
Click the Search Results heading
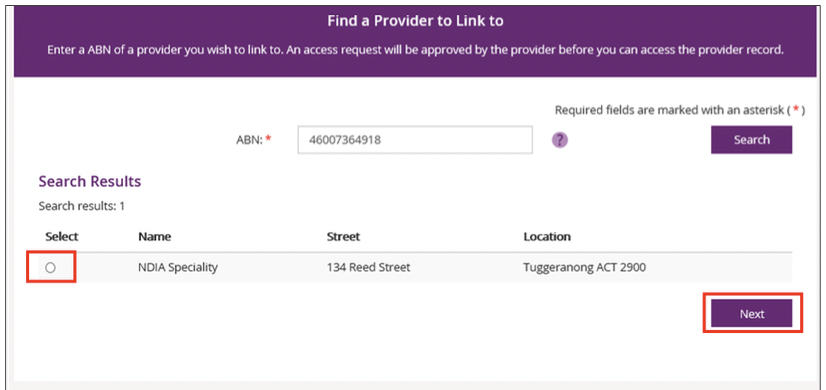pos(90,181)
